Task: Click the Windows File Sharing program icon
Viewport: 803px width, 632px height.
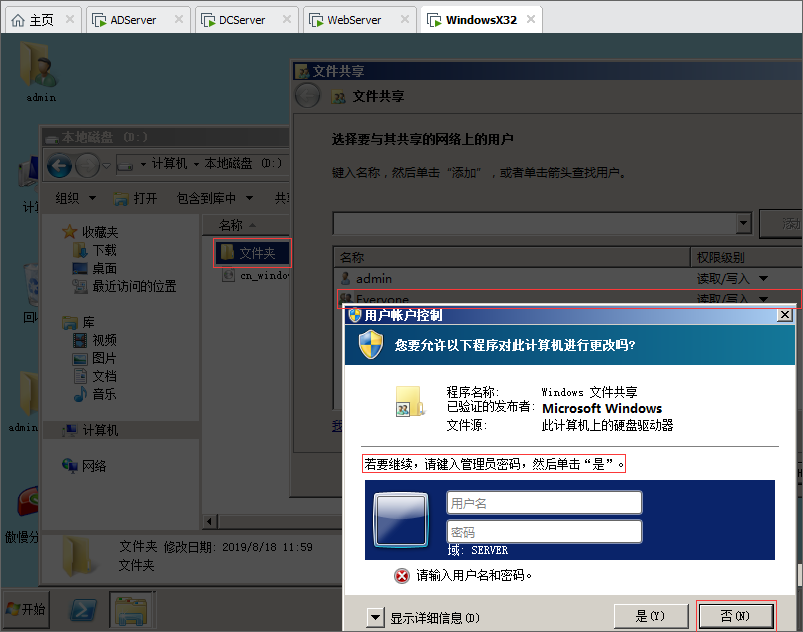Action: pyautogui.click(x=410, y=401)
